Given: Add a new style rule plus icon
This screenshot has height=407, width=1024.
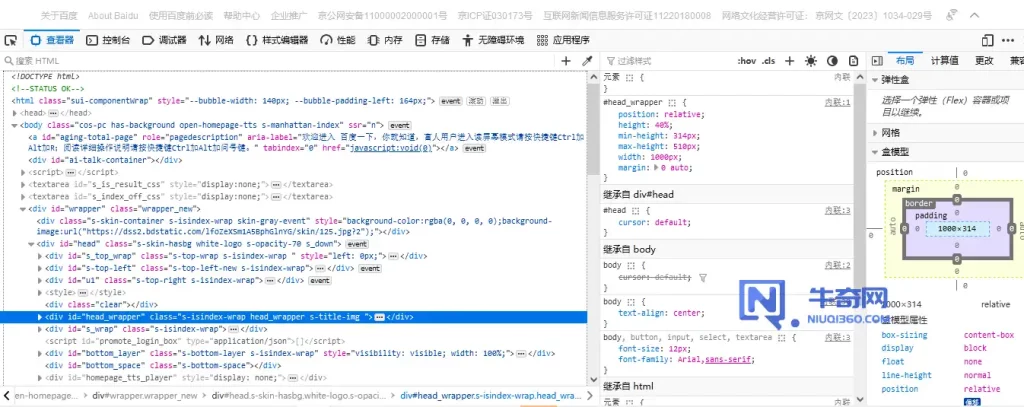Looking at the screenshot, I should click(789, 61).
